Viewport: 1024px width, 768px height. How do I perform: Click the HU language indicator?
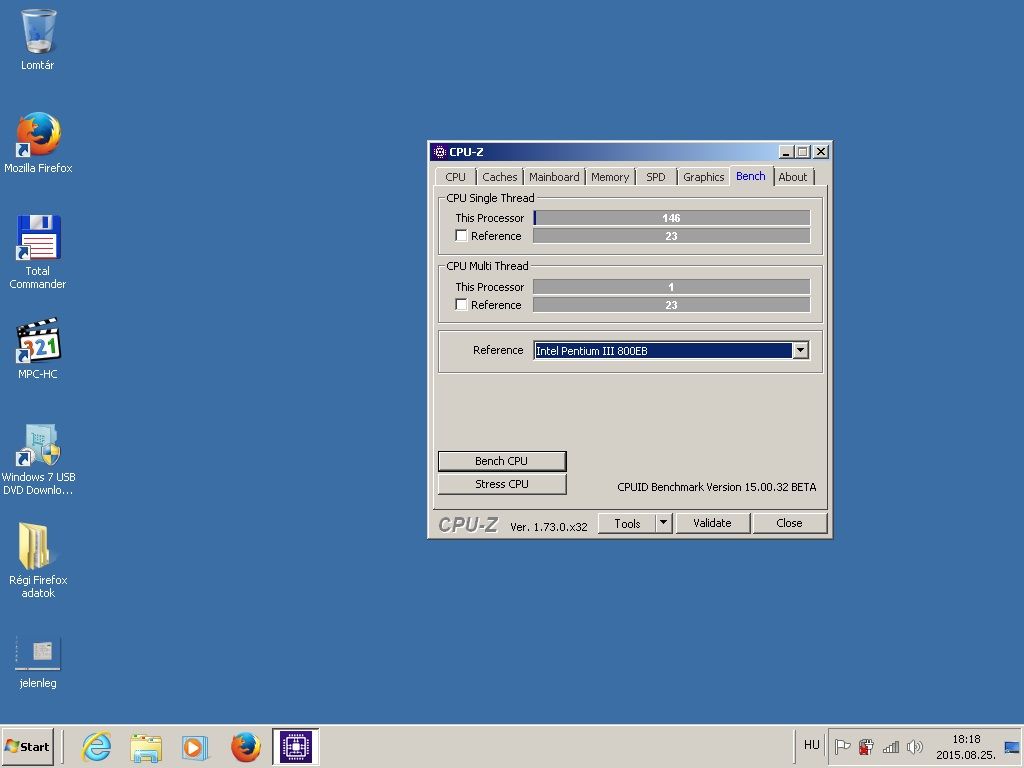(811, 744)
